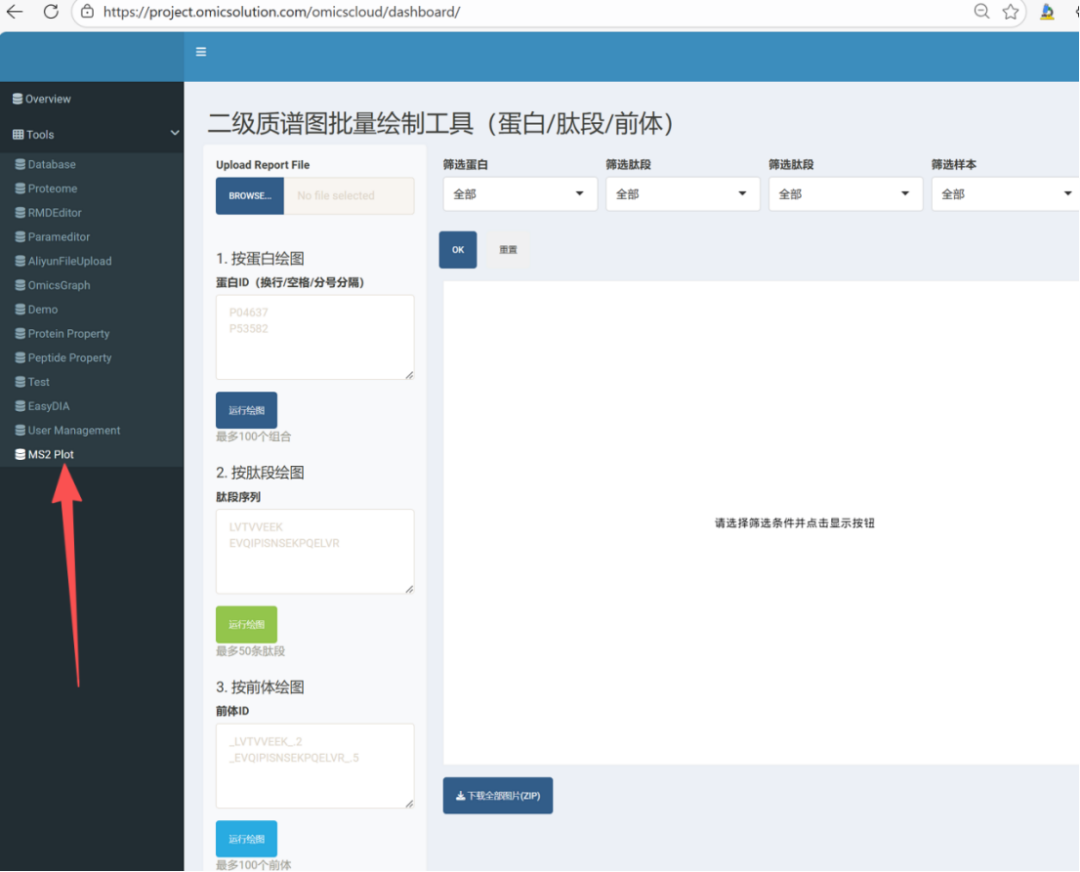Download all images ZIP button
Screen dimensions: 1080x872
[x=498, y=796]
